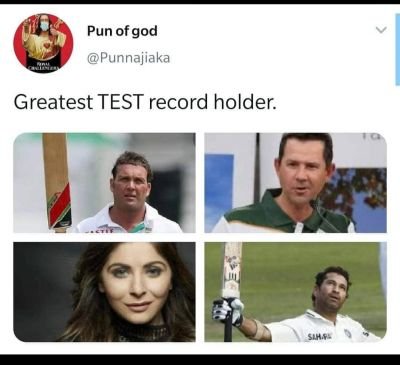Click the batting glove in the bottom-right photo

(227, 311)
